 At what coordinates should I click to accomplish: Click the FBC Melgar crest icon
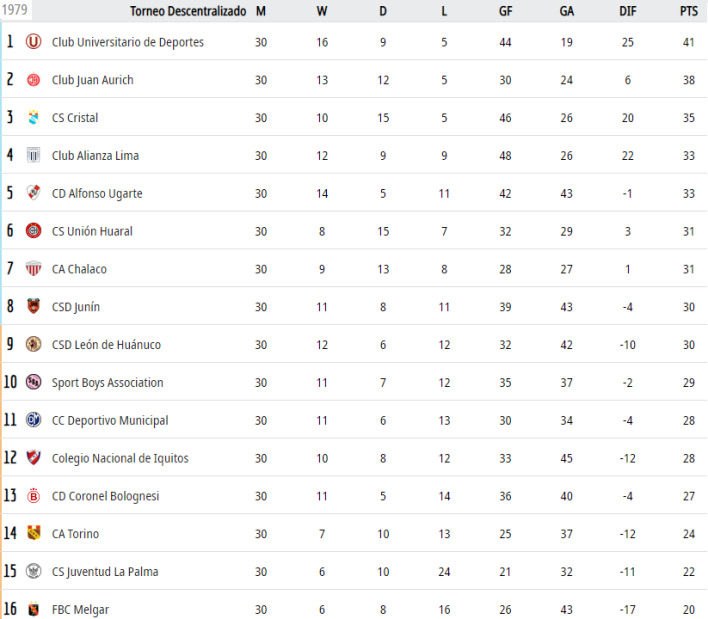[33, 610]
